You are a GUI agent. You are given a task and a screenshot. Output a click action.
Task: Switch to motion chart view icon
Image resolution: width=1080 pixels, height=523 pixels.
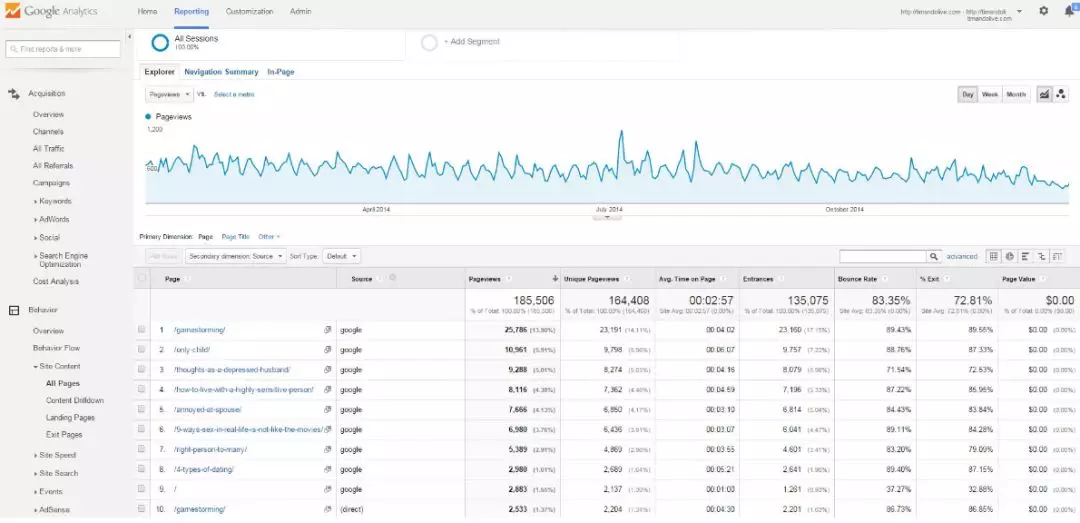1060,94
